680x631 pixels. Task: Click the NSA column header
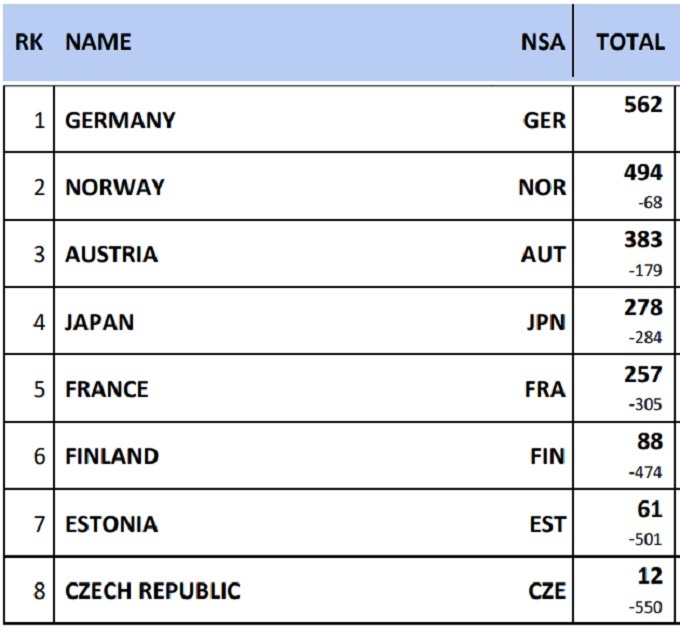(x=542, y=42)
